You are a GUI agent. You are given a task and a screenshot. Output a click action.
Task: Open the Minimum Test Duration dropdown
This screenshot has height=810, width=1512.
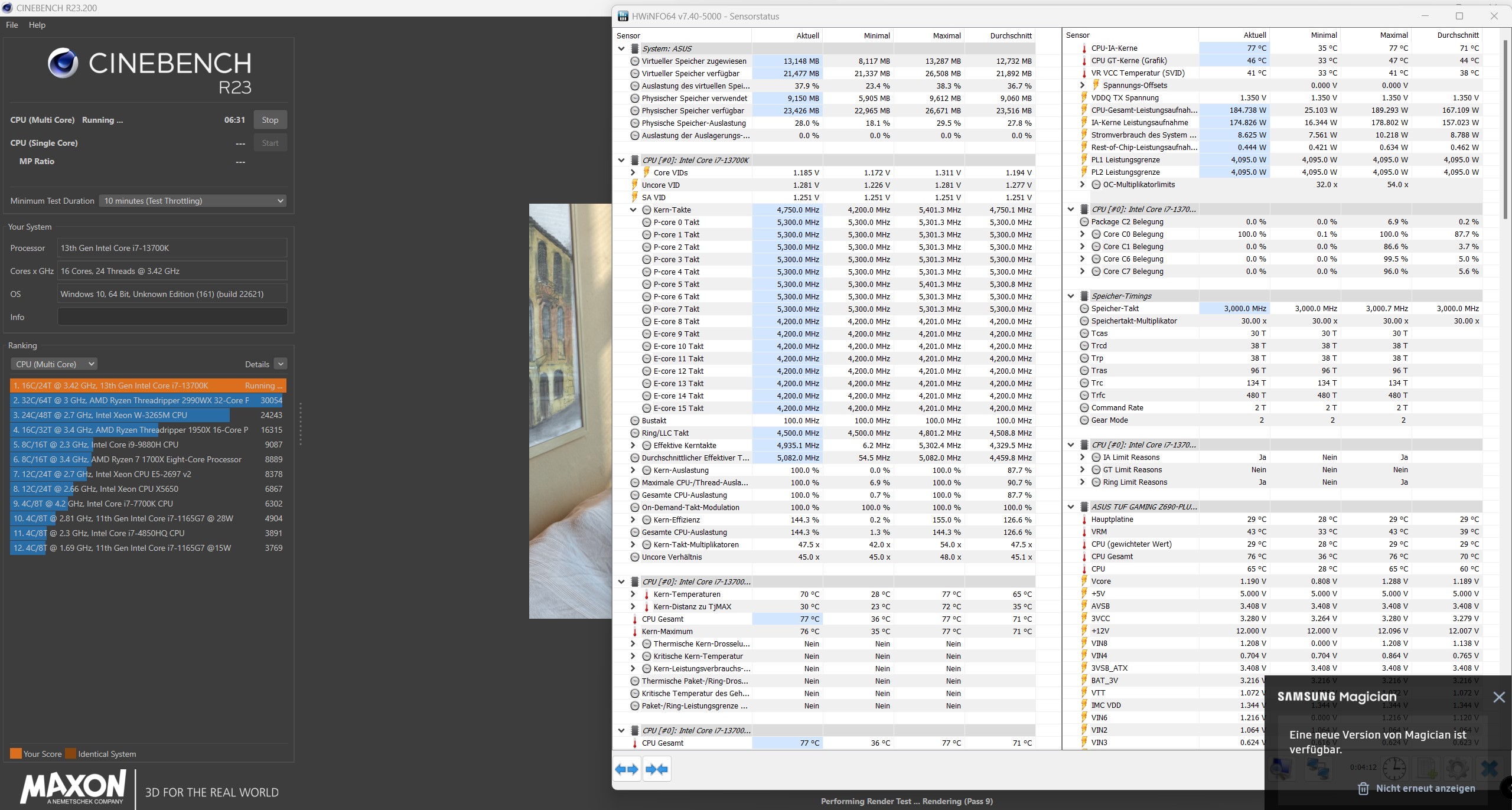[193, 201]
